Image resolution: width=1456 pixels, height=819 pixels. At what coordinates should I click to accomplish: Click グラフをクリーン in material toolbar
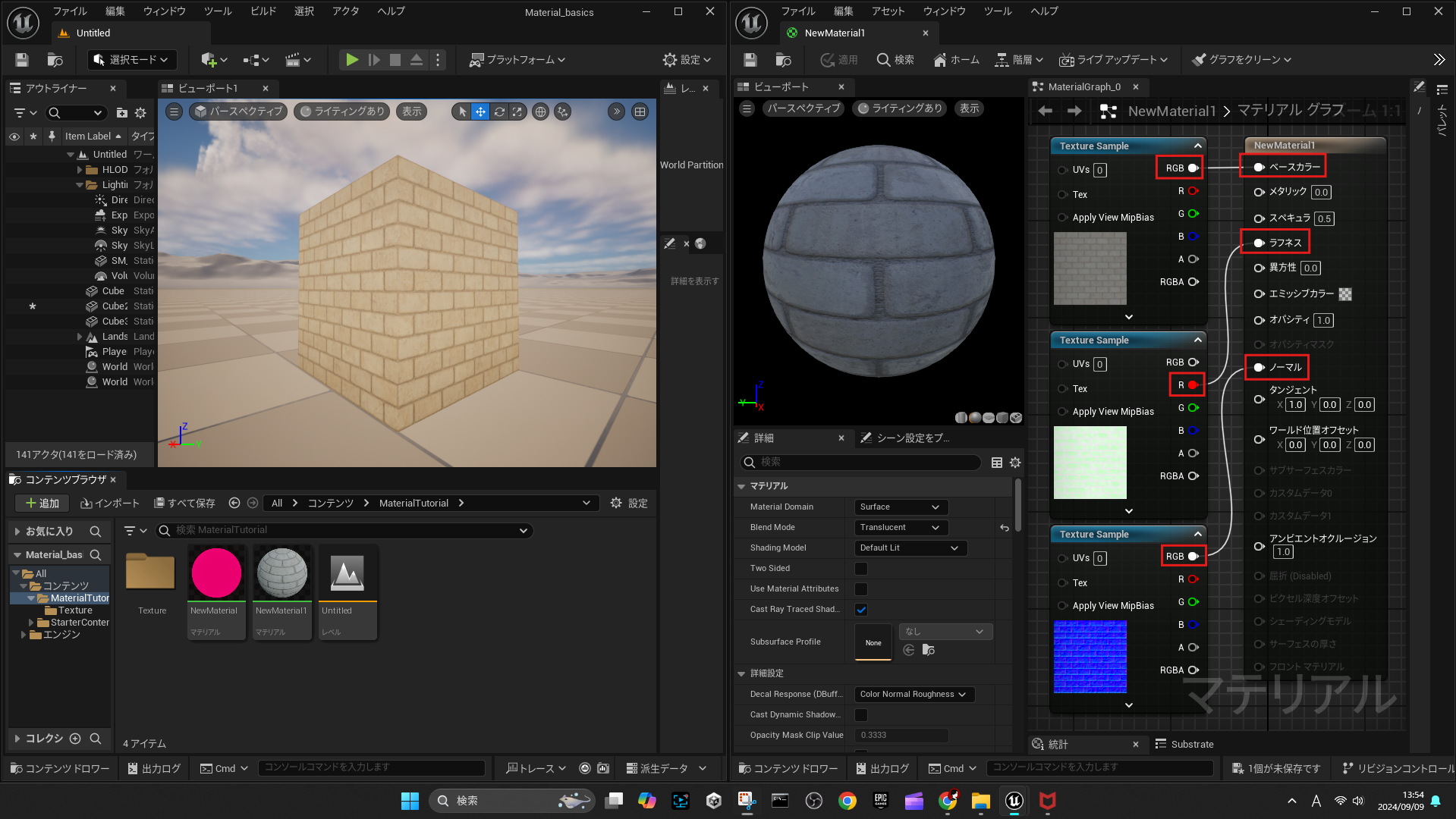tap(1241, 60)
